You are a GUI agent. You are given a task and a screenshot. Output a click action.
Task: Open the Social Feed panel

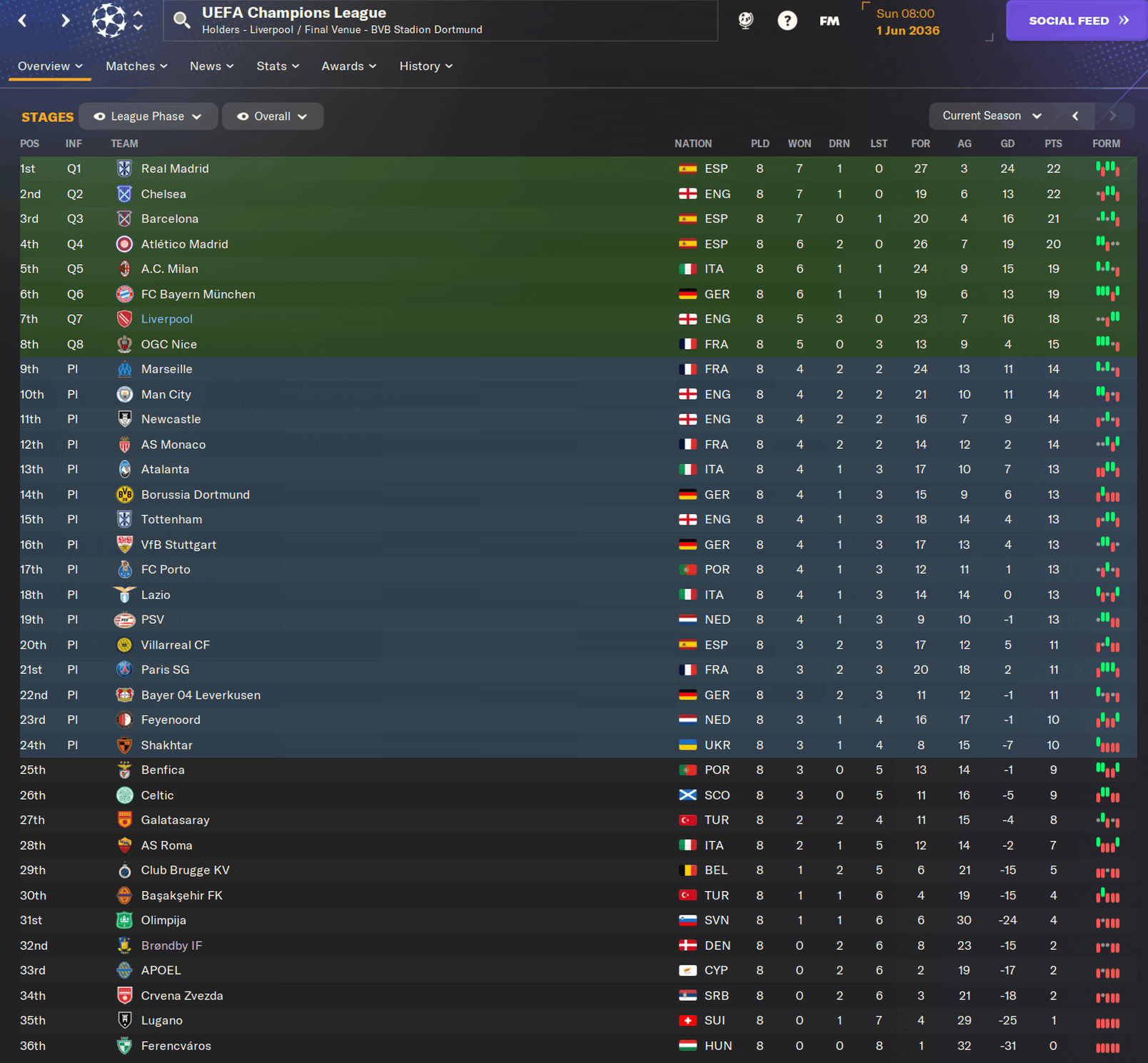[x=1077, y=21]
